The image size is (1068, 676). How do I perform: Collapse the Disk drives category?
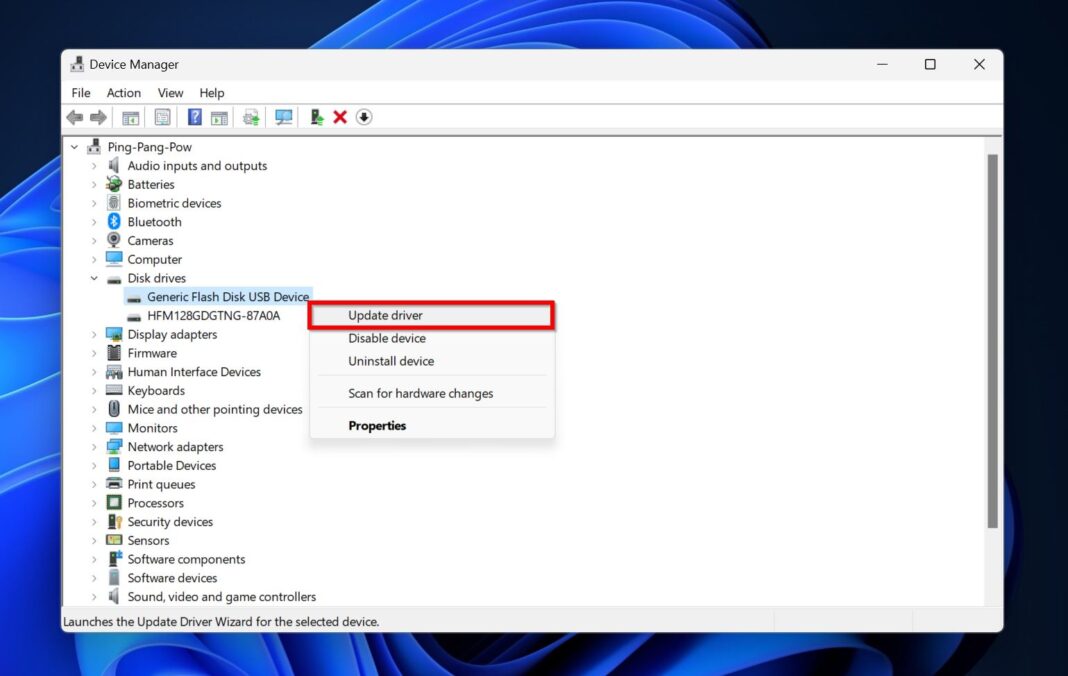point(93,278)
